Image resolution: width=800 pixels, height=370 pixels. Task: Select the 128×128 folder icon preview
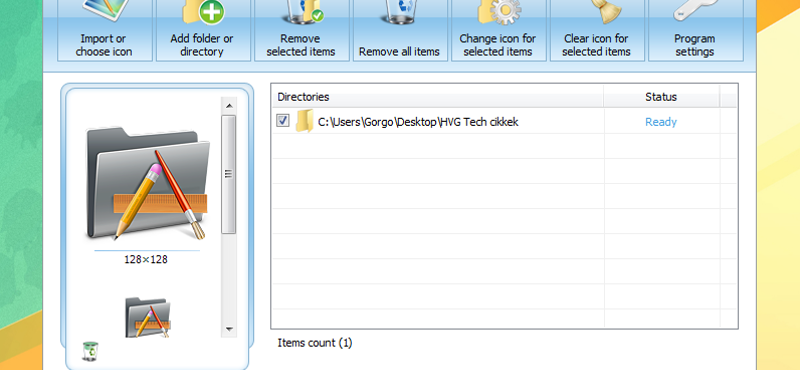coord(147,184)
